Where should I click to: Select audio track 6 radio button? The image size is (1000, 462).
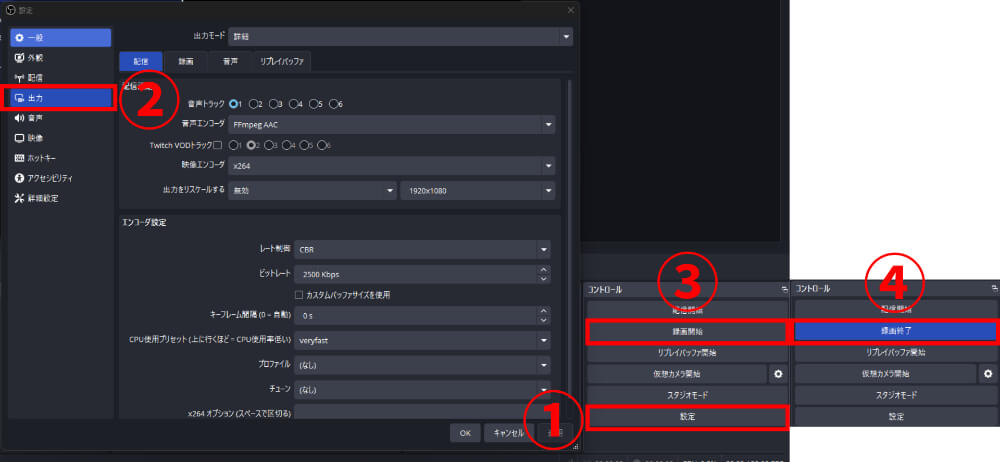[x=333, y=103]
